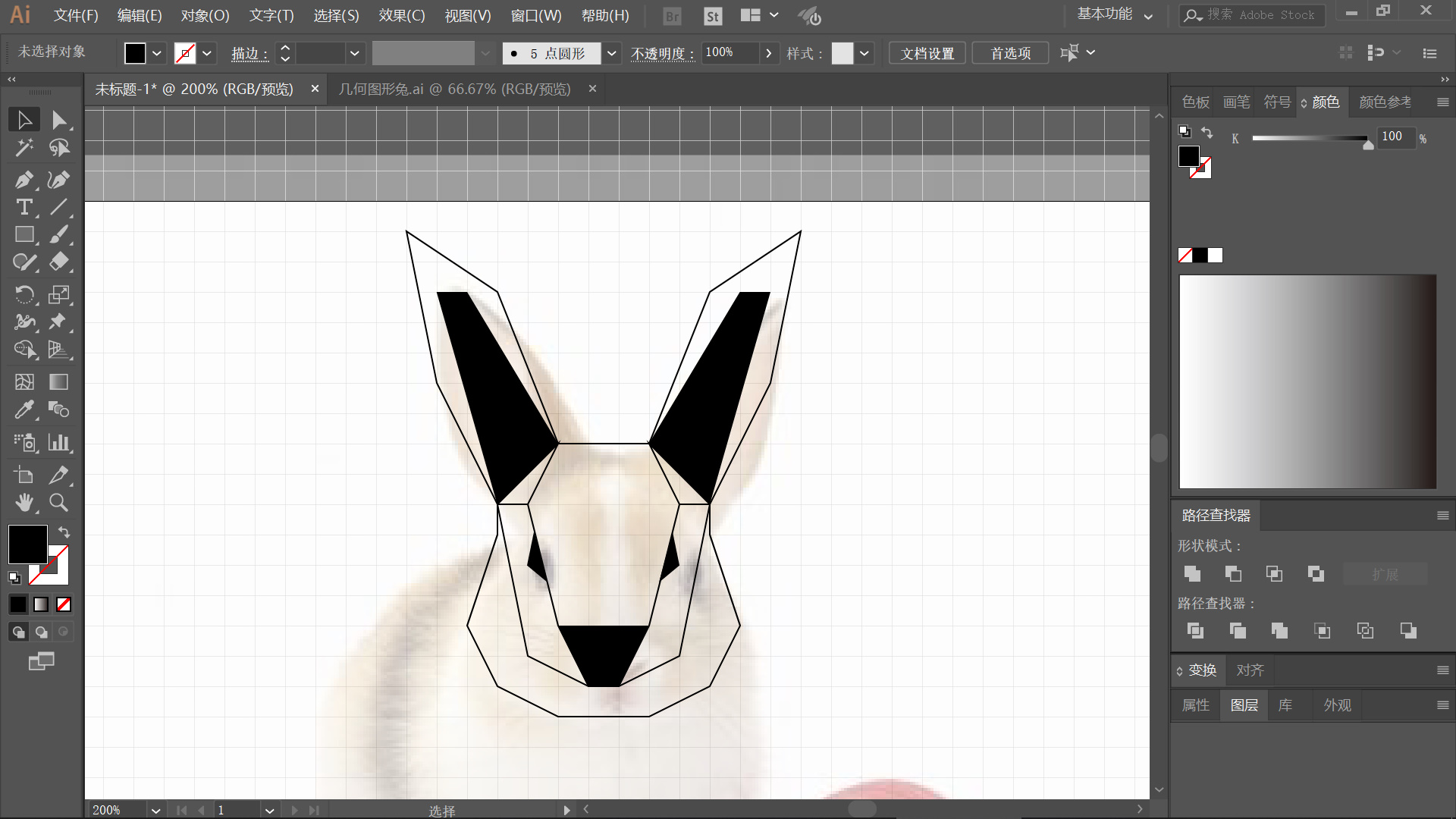Open the 效果(C) menu
Image resolution: width=1456 pixels, height=819 pixels.
[401, 15]
